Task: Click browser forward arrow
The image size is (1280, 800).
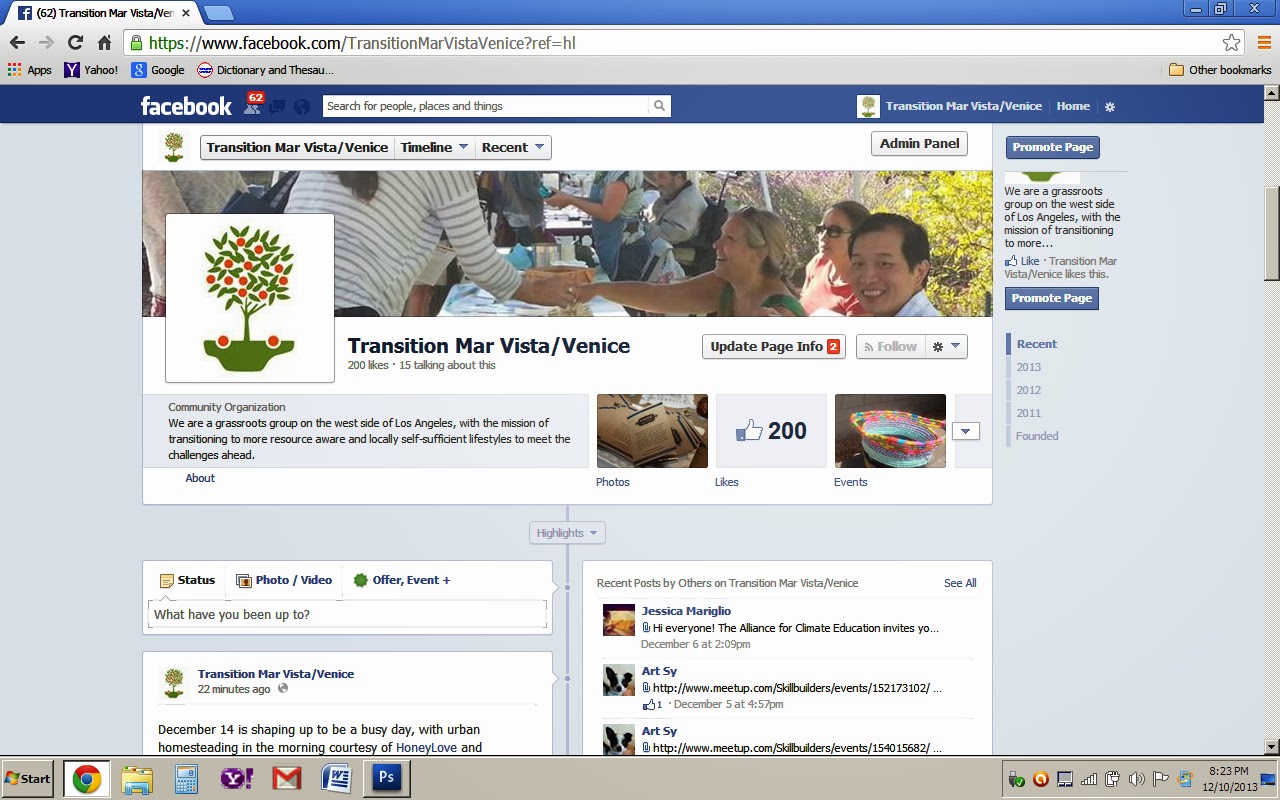Action: pyautogui.click(x=46, y=43)
